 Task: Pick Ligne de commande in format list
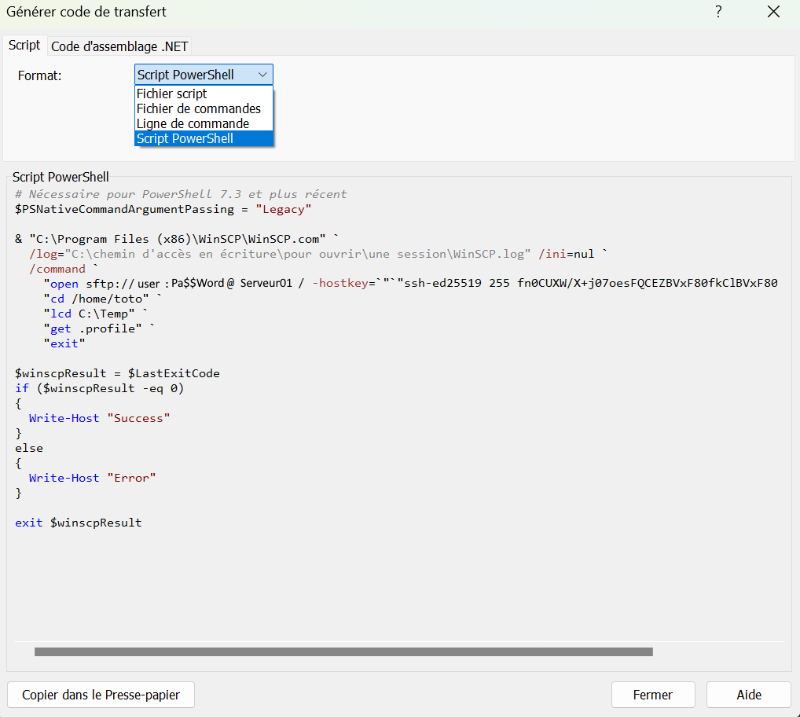click(192, 124)
